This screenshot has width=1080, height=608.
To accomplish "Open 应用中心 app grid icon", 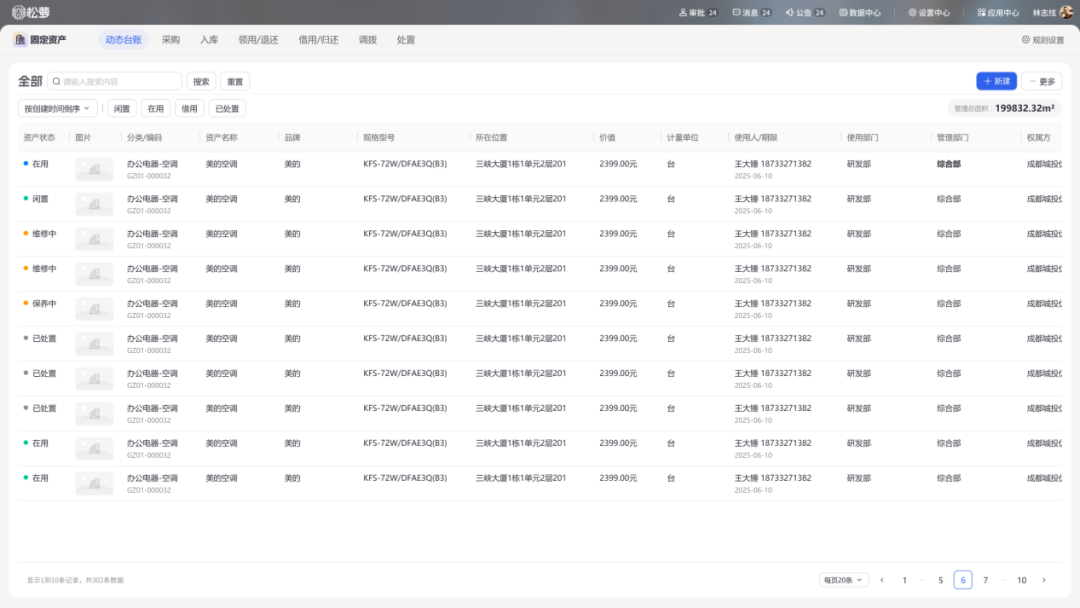I will coord(981,13).
